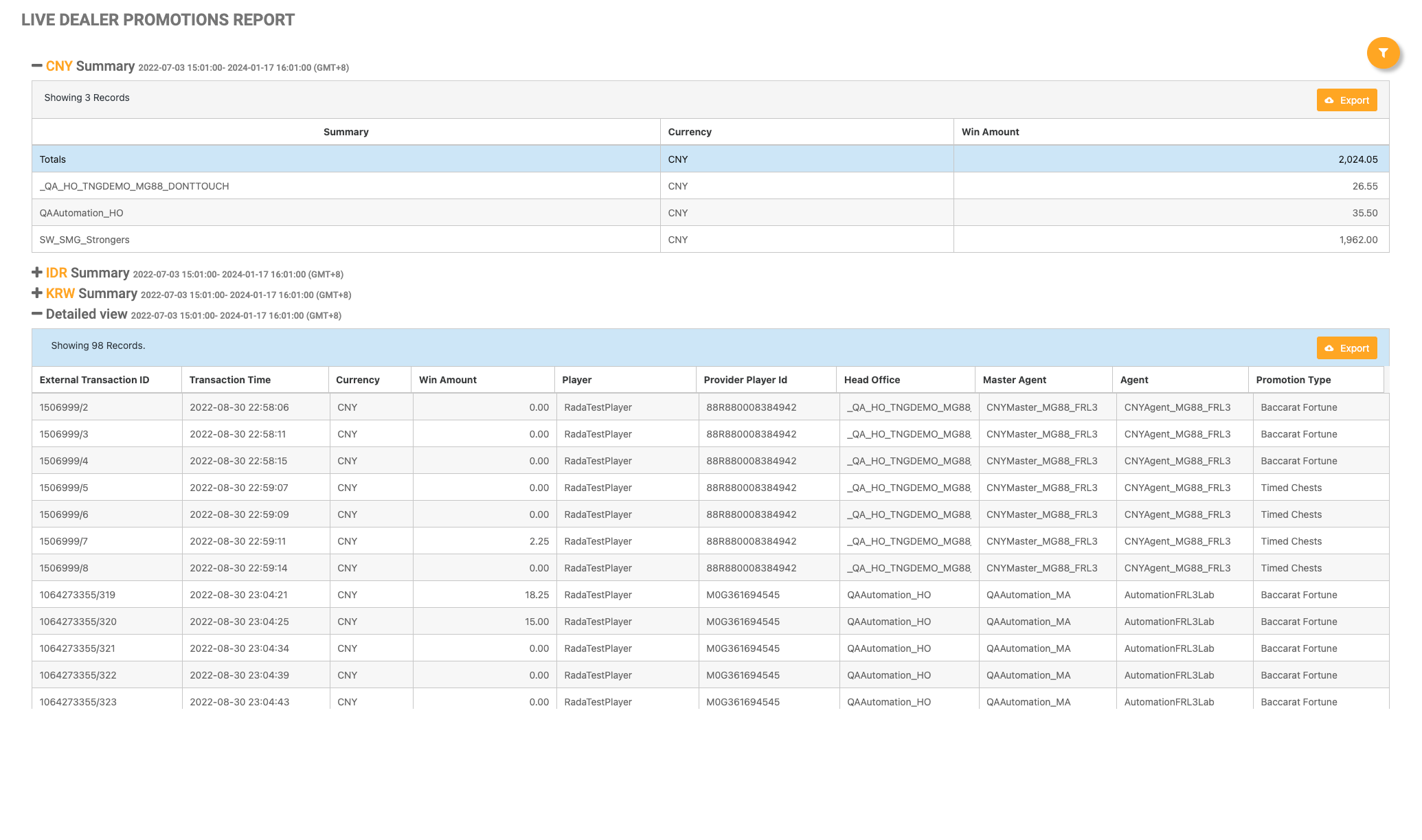Sort by Transaction Time column header
Viewport: 1422px width, 840px height.
pyautogui.click(x=230, y=380)
